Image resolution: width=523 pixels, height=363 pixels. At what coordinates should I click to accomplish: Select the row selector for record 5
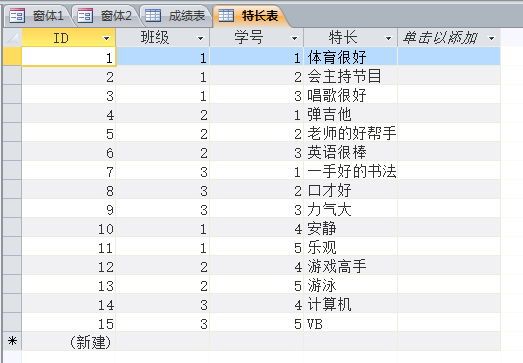12,134
